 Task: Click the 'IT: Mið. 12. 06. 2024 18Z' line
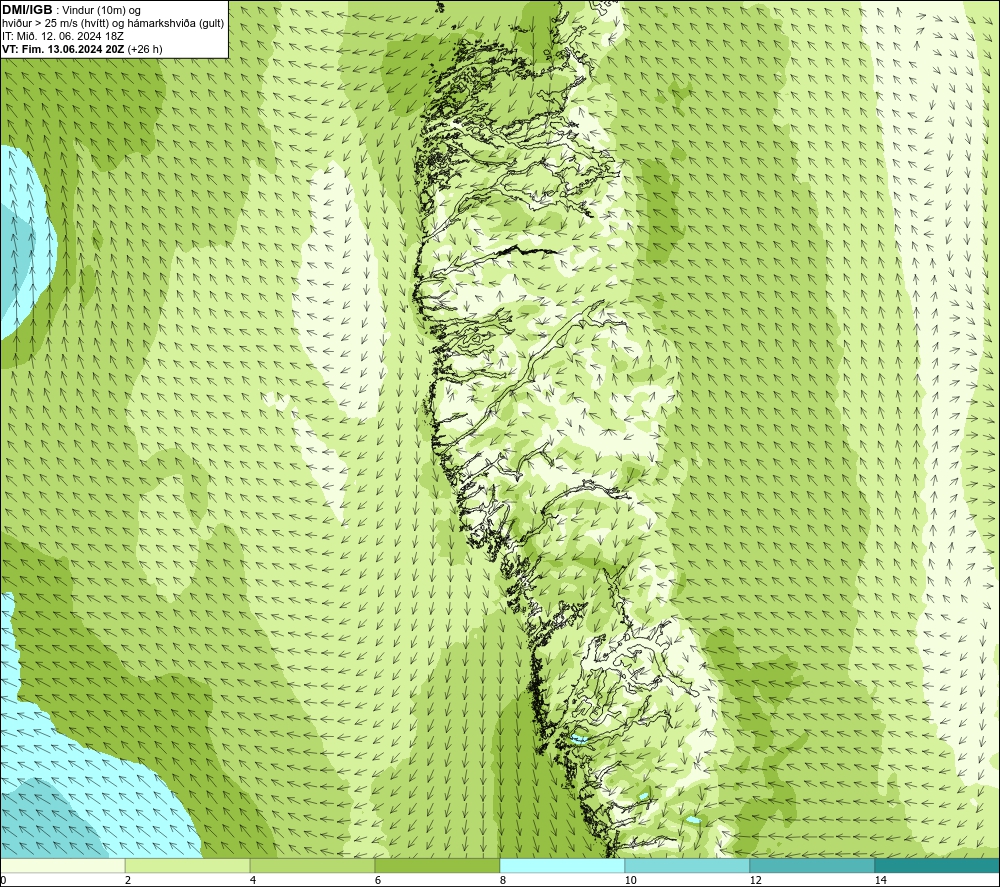63,36
